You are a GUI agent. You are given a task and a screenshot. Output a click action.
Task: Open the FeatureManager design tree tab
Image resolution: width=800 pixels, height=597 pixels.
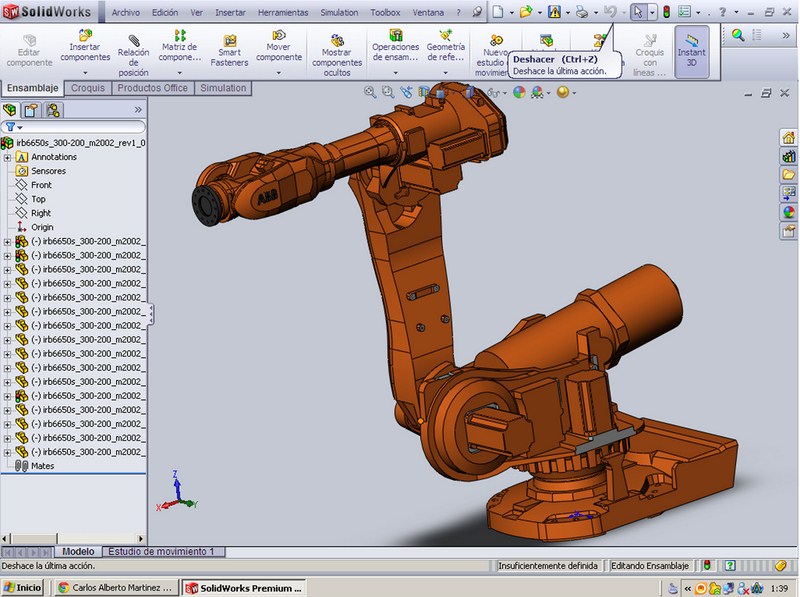coord(10,110)
